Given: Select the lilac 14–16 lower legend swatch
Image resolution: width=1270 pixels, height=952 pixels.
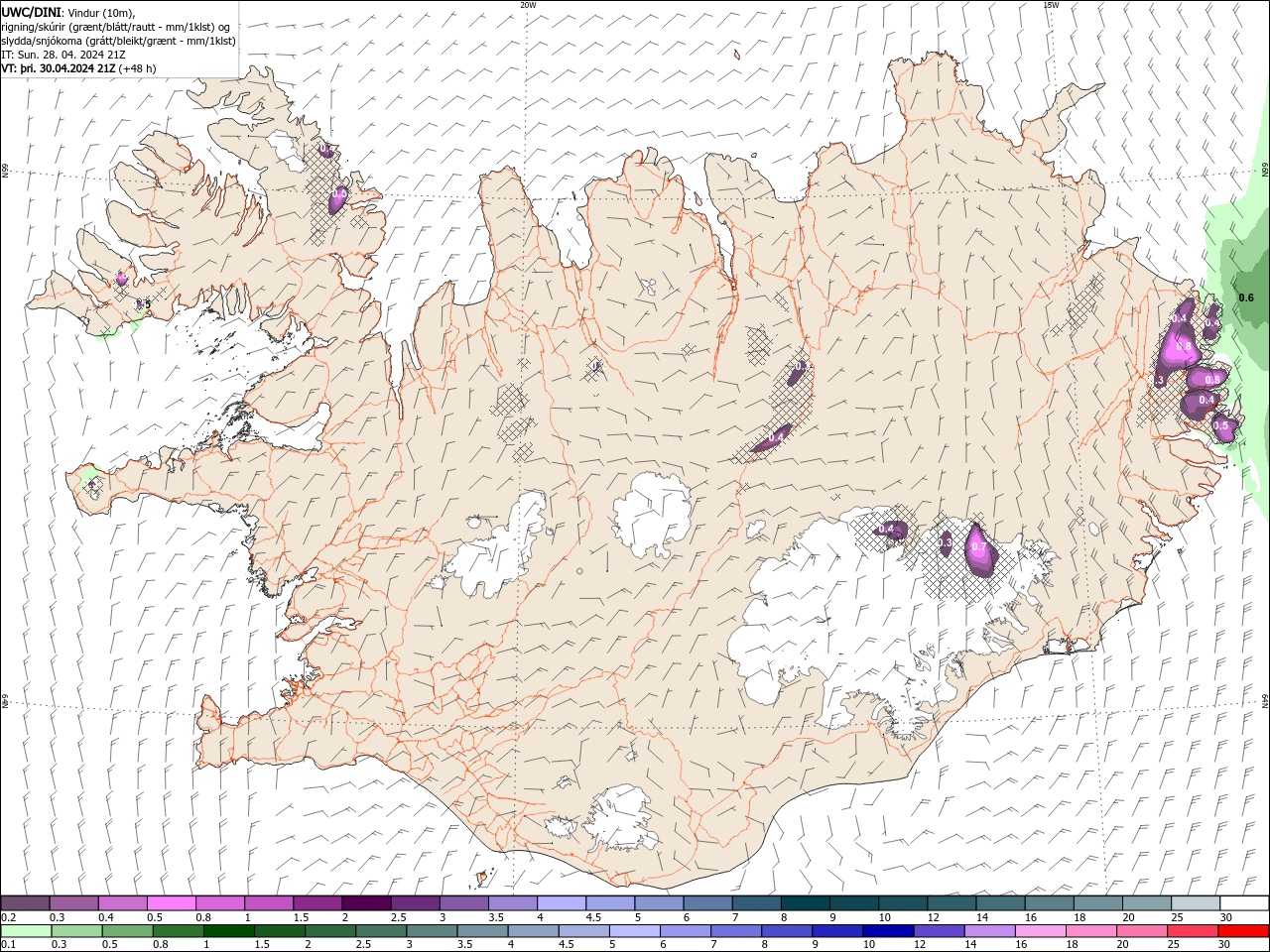Looking at the screenshot, I should click(989, 931).
